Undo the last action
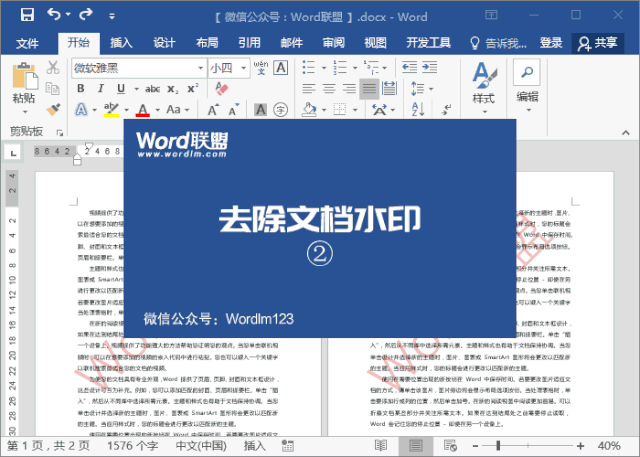The height and width of the screenshot is (457, 640). [x=54, y=15]
